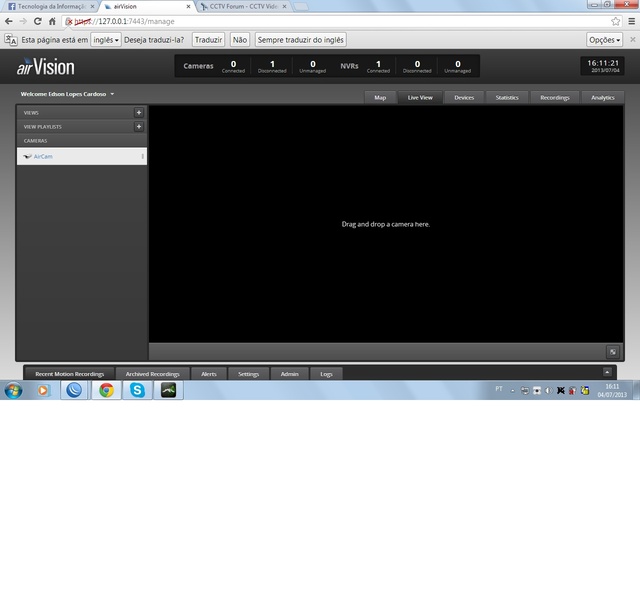Add a new playlist with the VIEW PLAYLISTS plus icon
Screen dimensions: 640x600
click(139, 127)
